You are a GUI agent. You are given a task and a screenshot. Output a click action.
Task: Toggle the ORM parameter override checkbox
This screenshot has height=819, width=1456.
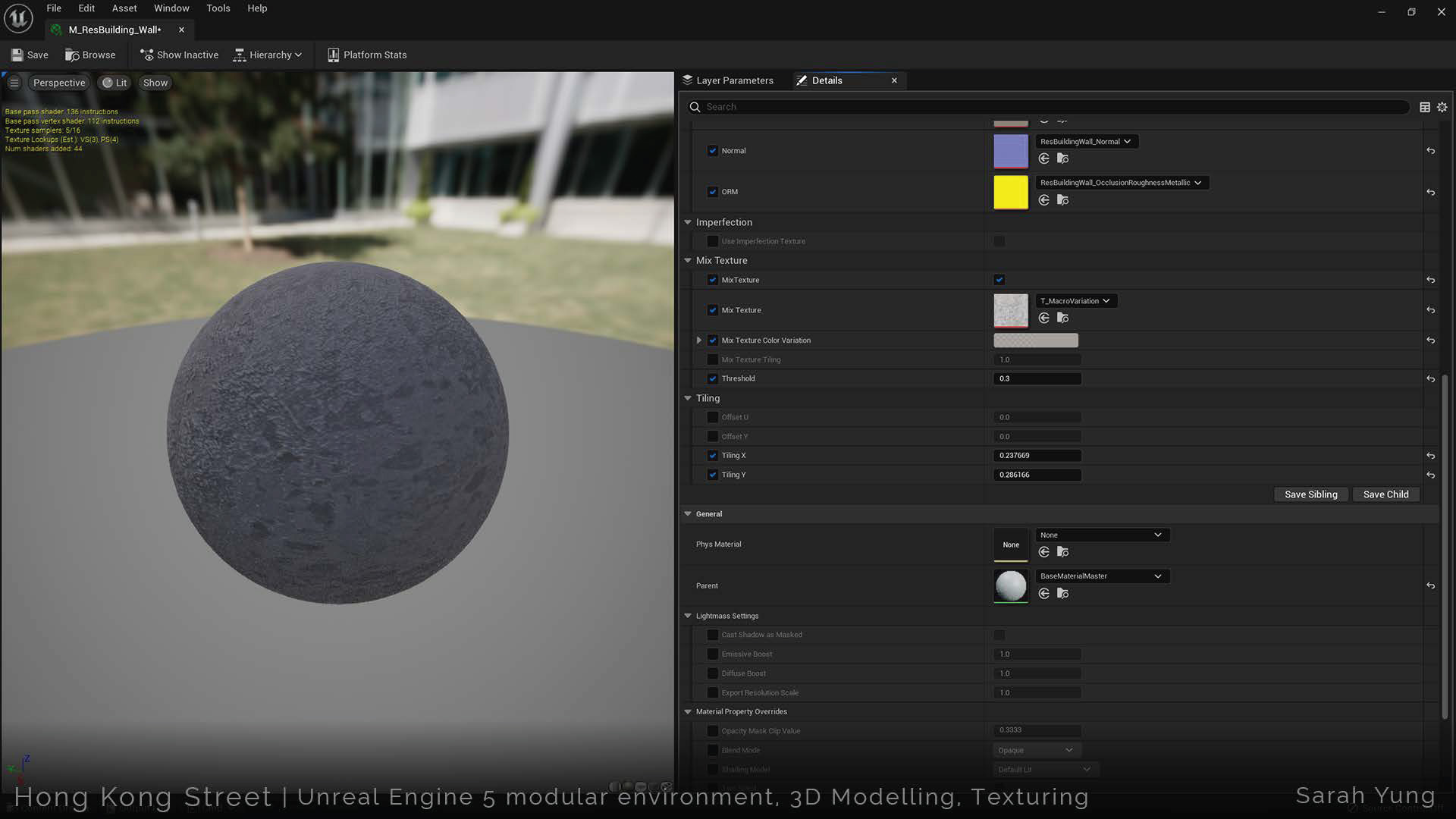pyautogui.click(x=713, y=192)
